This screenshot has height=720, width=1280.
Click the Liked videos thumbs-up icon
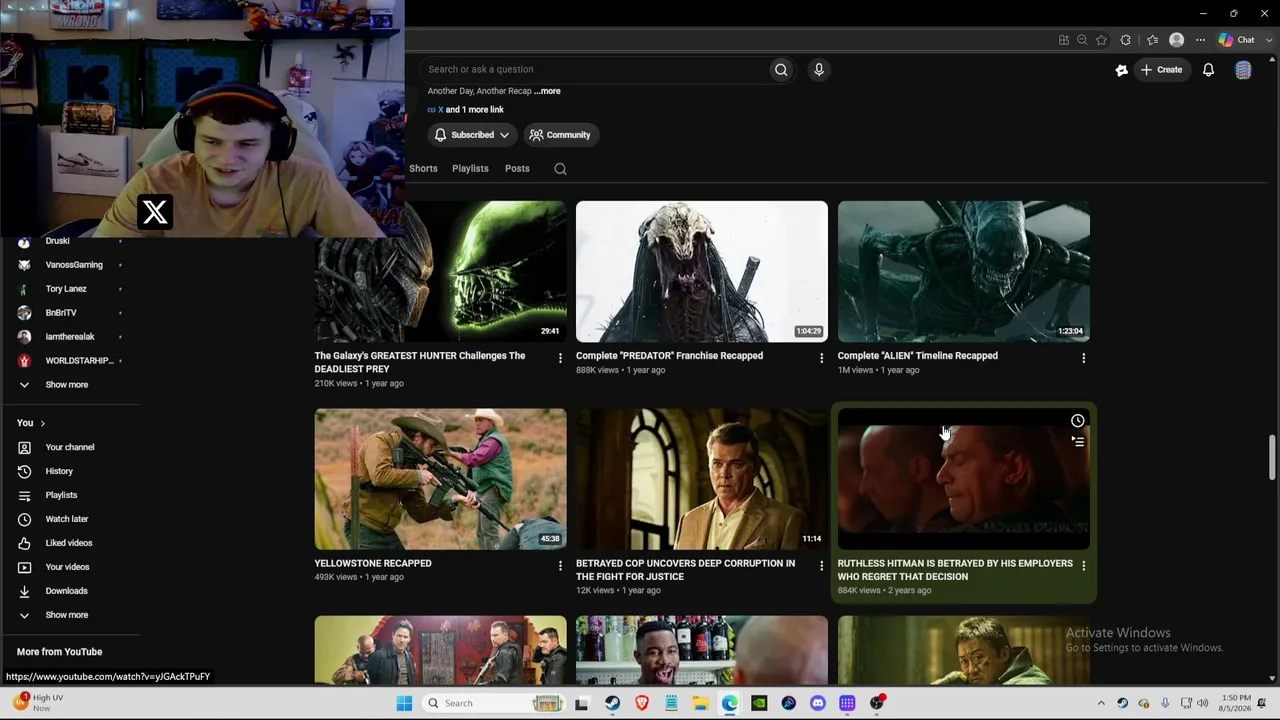coord(24,543)
